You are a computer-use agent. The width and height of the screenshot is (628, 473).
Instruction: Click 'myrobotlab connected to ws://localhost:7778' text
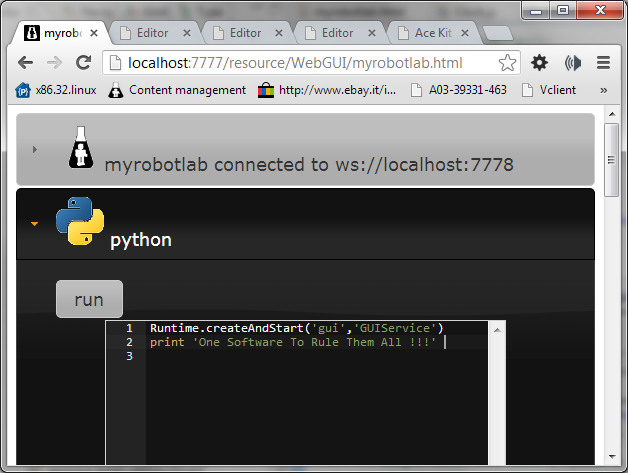pos(309,165)
